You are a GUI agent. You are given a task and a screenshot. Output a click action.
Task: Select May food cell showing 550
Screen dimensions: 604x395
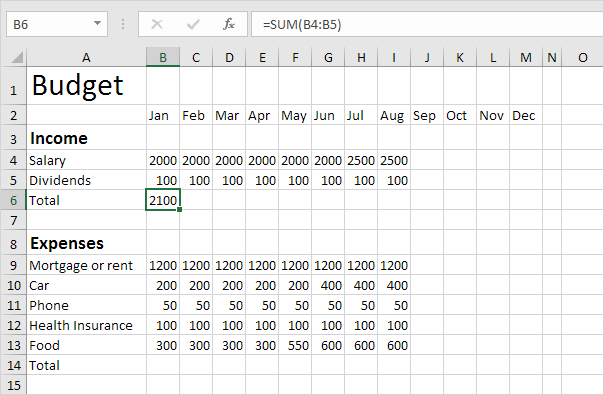point(295,345)
